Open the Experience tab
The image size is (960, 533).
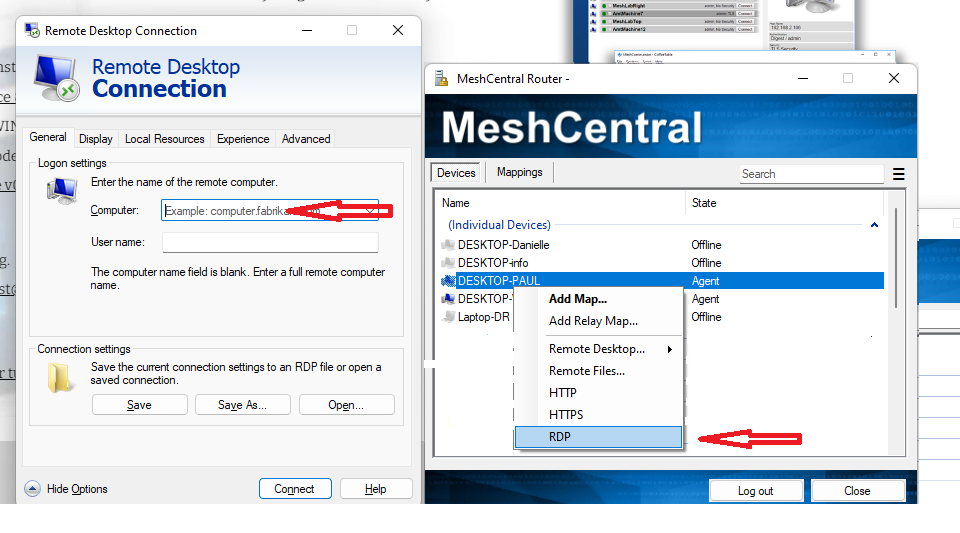[243, 139]
